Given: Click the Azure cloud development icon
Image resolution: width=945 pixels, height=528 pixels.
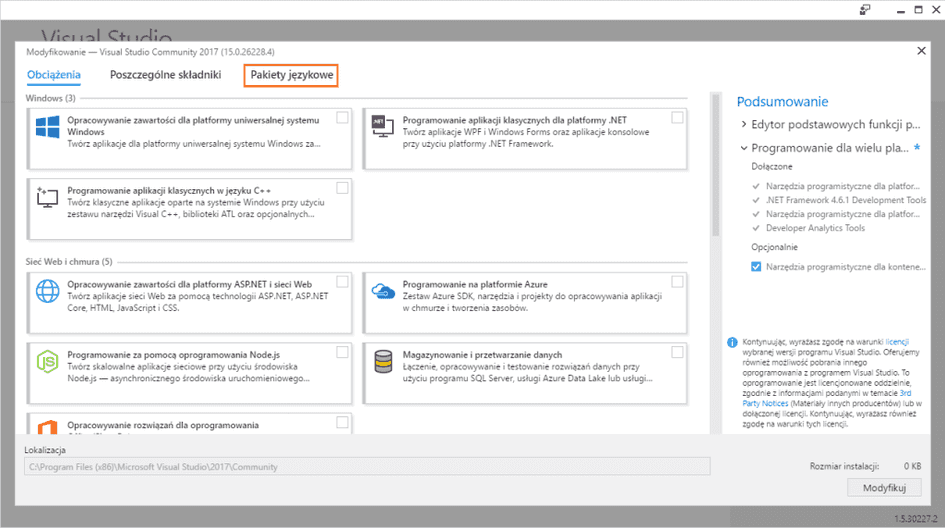Looking at the screenshot, I should click(x=383, y=290).
